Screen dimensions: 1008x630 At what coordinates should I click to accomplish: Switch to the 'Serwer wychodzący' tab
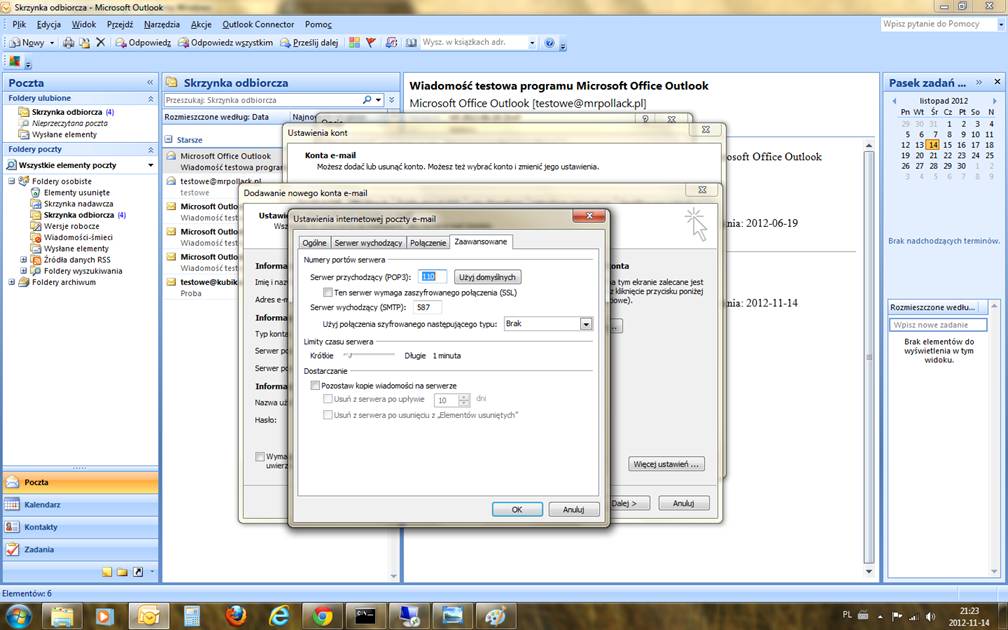coord(367,243)
